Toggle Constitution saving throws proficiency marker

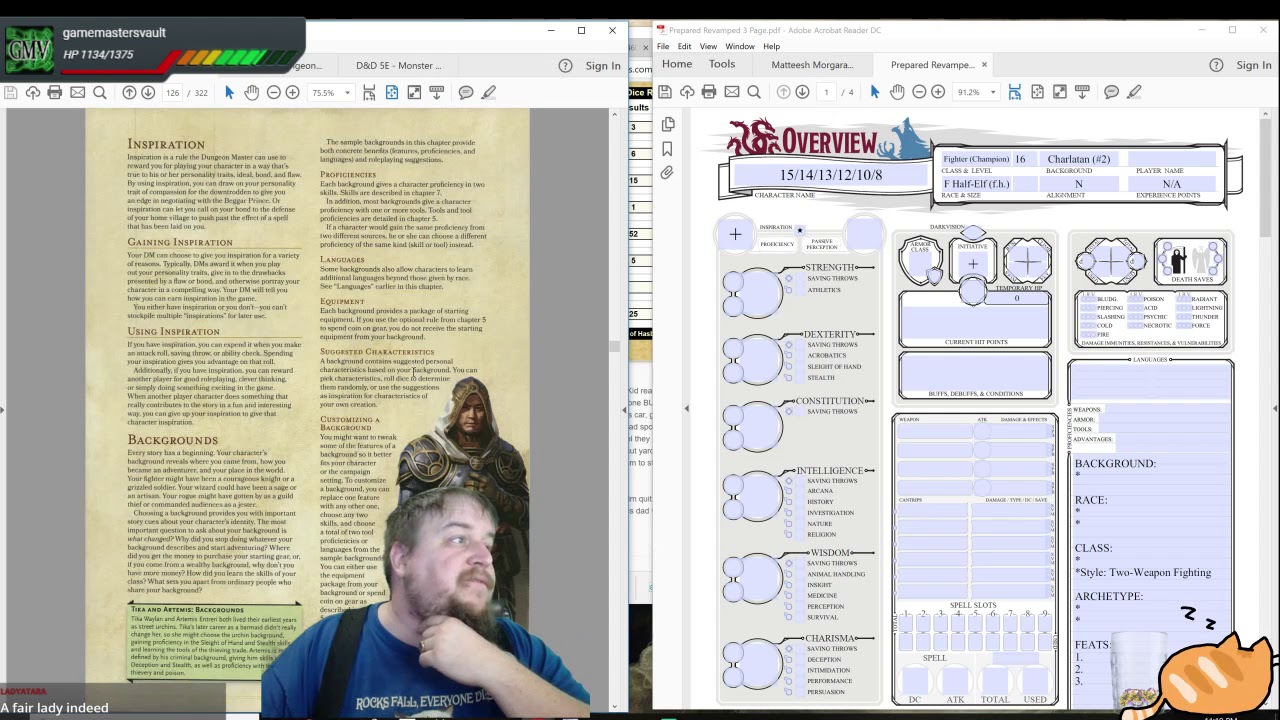[x=789, y=411]
